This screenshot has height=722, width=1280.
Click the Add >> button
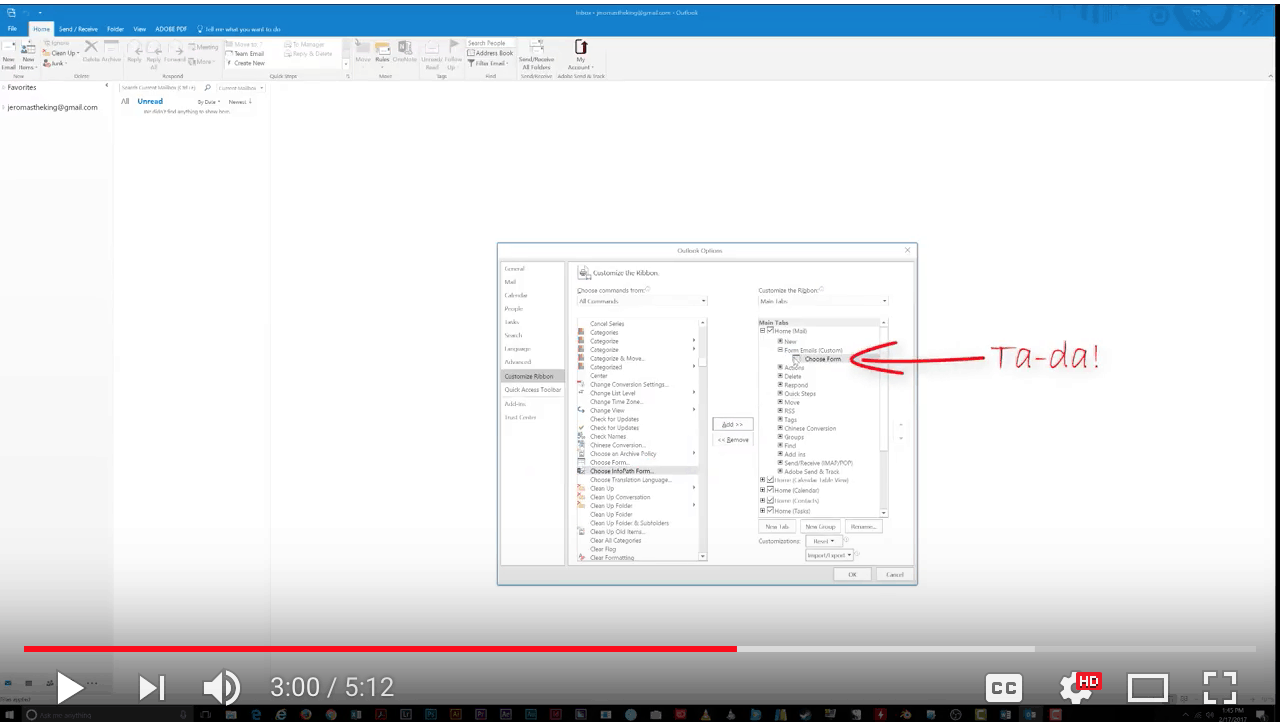coord(733,425)
